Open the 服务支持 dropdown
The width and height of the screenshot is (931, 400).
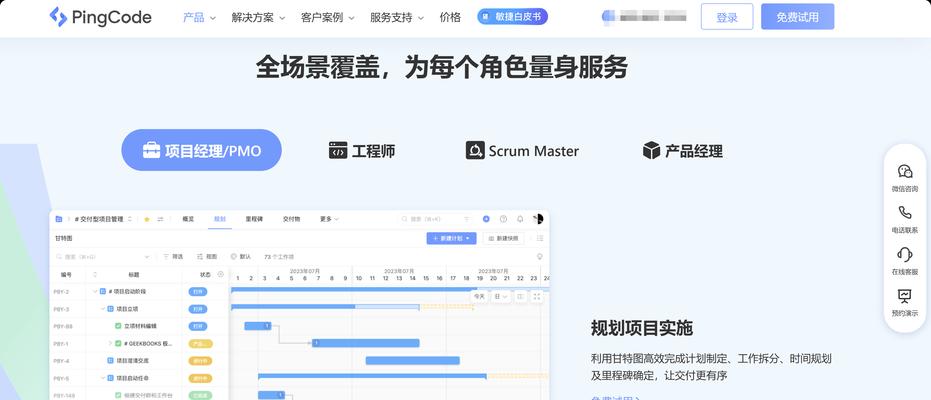tap(397, 17)
